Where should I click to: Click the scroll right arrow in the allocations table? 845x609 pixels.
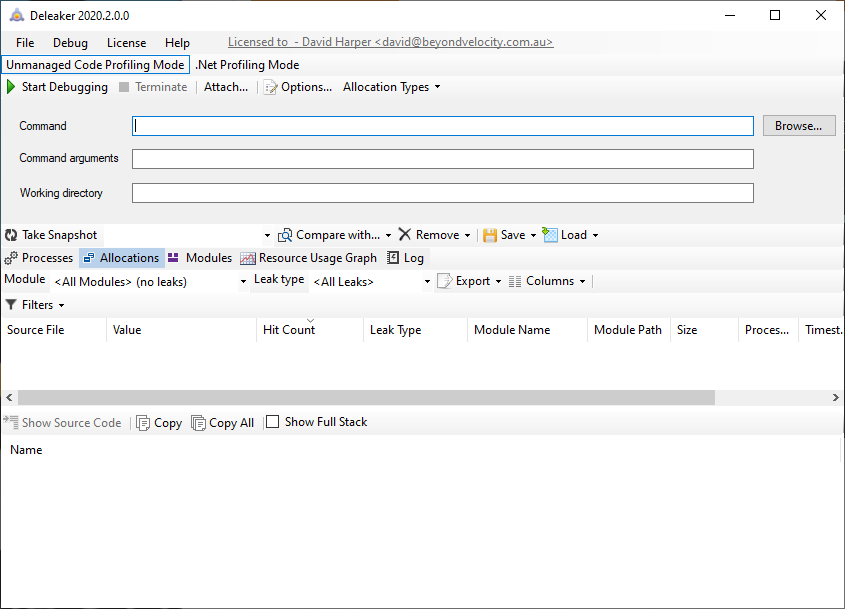point(835,398)
